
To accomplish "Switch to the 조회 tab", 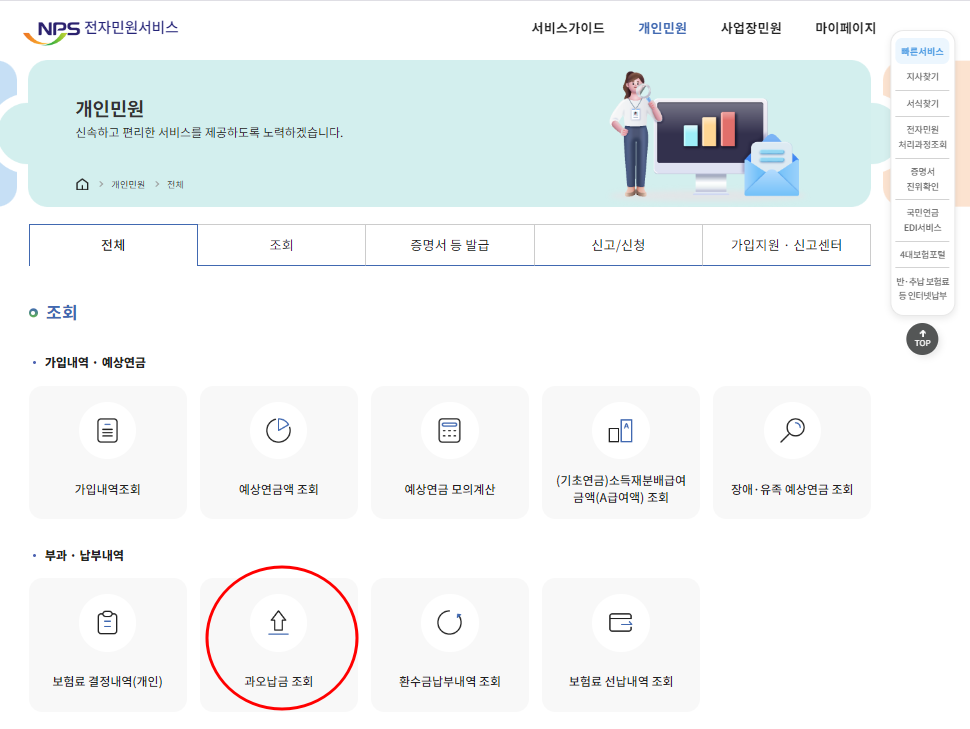I will coord(281,245).
